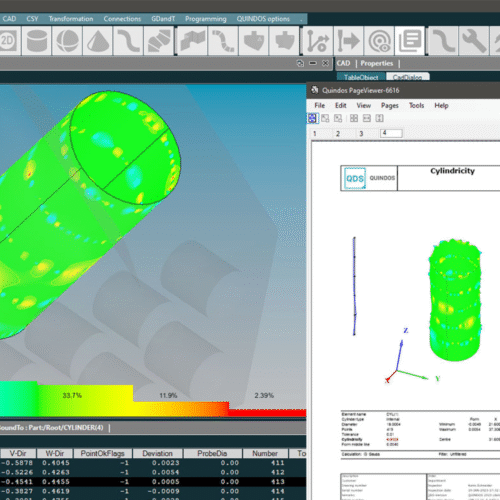Go to page 3 in PageViewer
This screenshot has width=500, height=500.
point(361,134)
